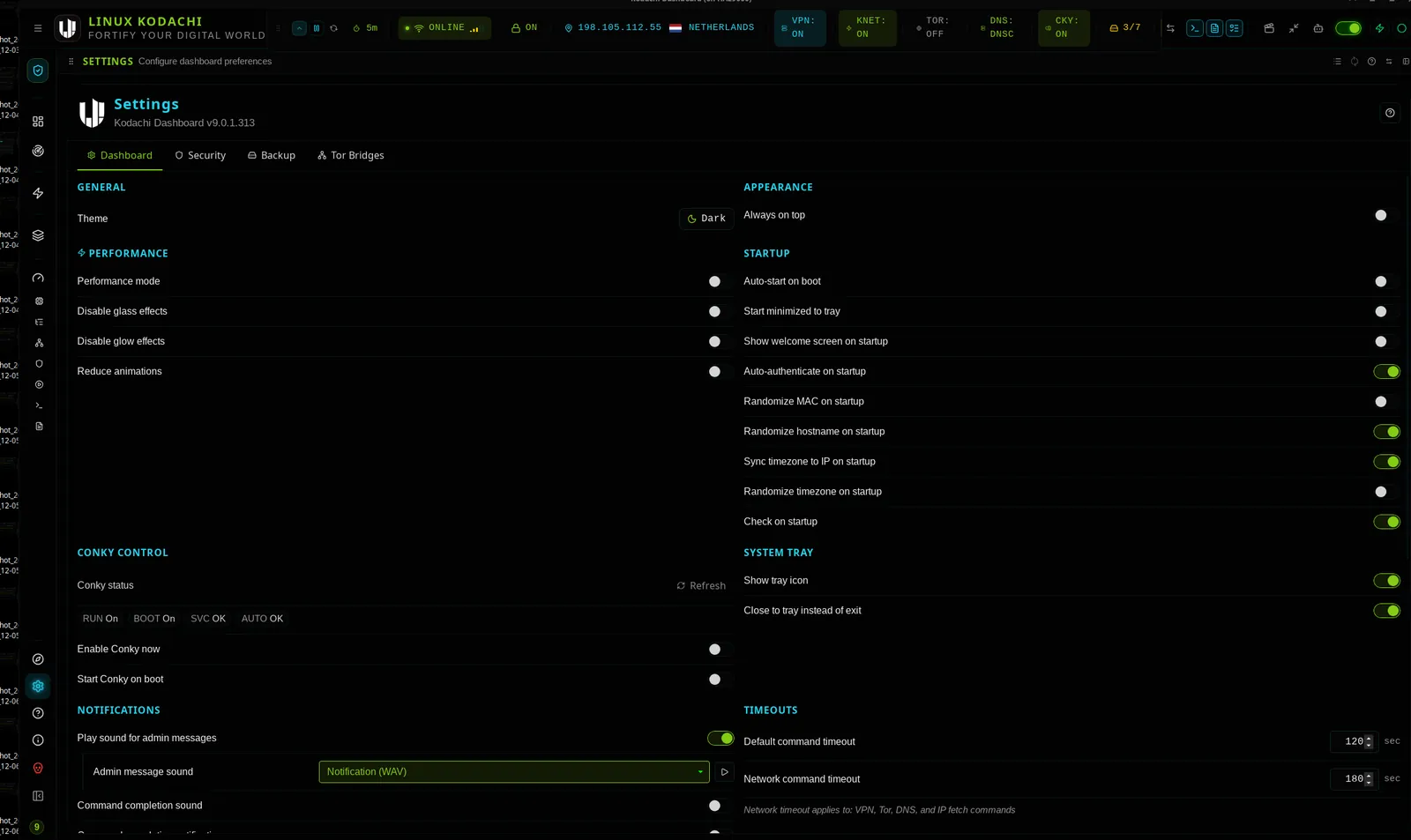Click the TOR: OFF status button
Viewport: 1411px width, 840px height.
tap(933, 28)
